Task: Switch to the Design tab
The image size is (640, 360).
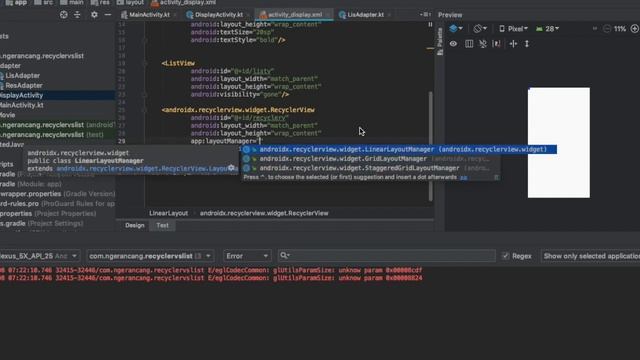Action: (x=135, y=225)
